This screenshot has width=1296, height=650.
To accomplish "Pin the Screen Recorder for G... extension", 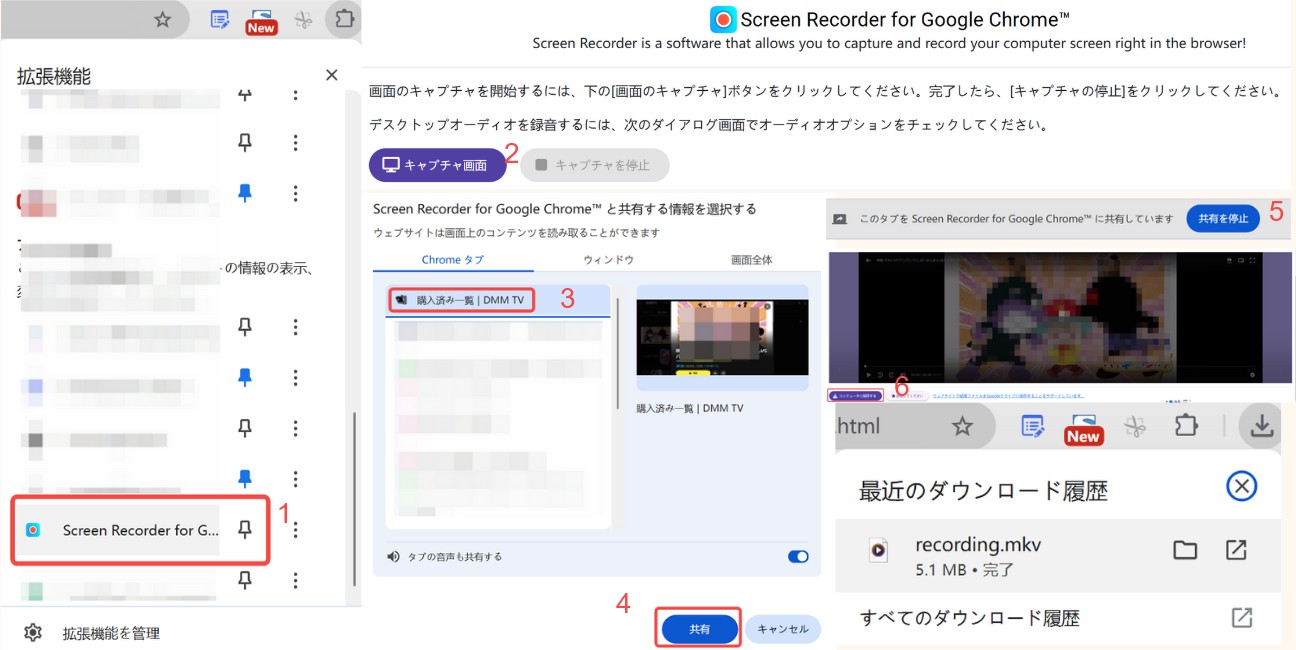I will (x=244, y=529).
